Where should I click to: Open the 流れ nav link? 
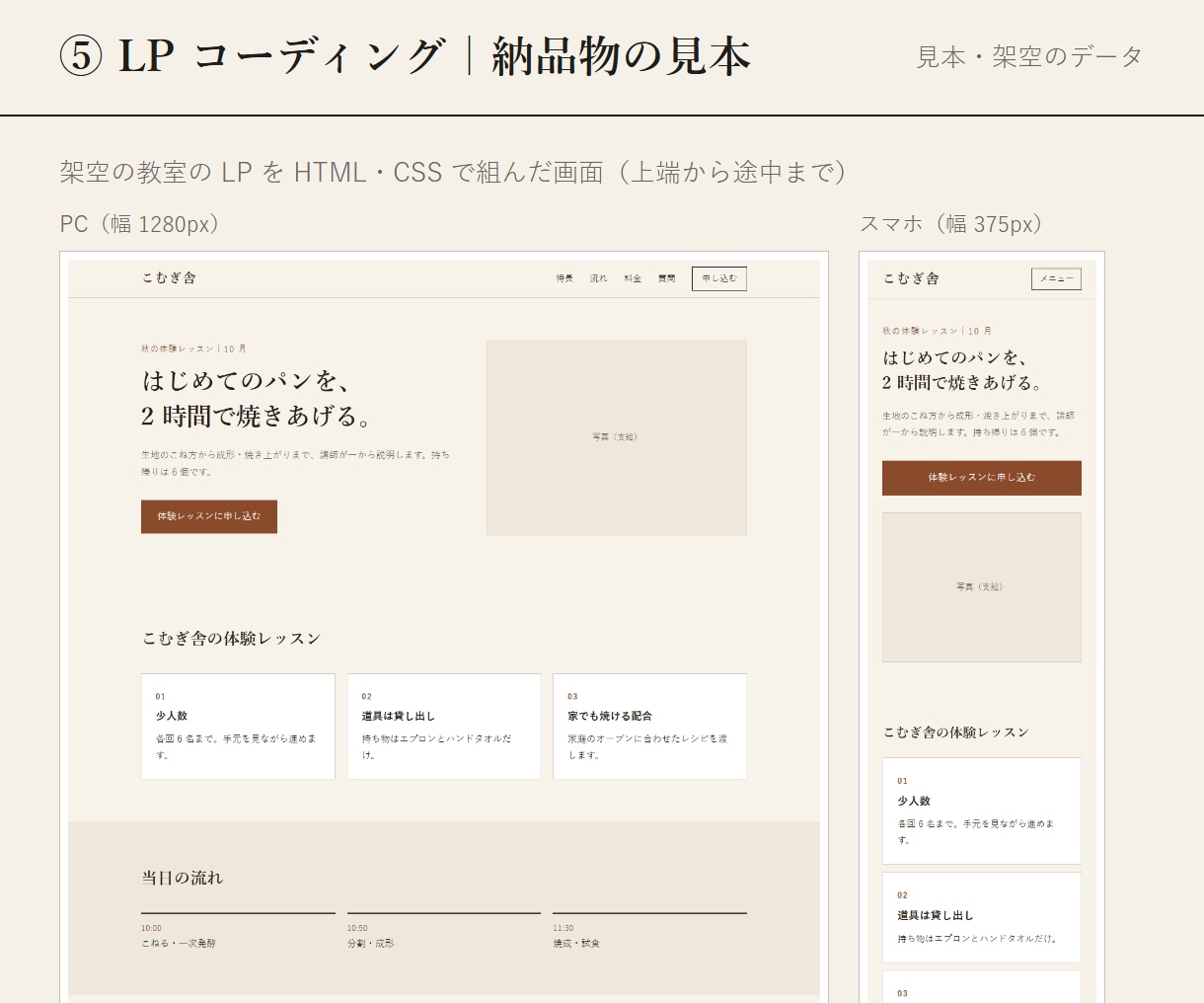point(598,278)
